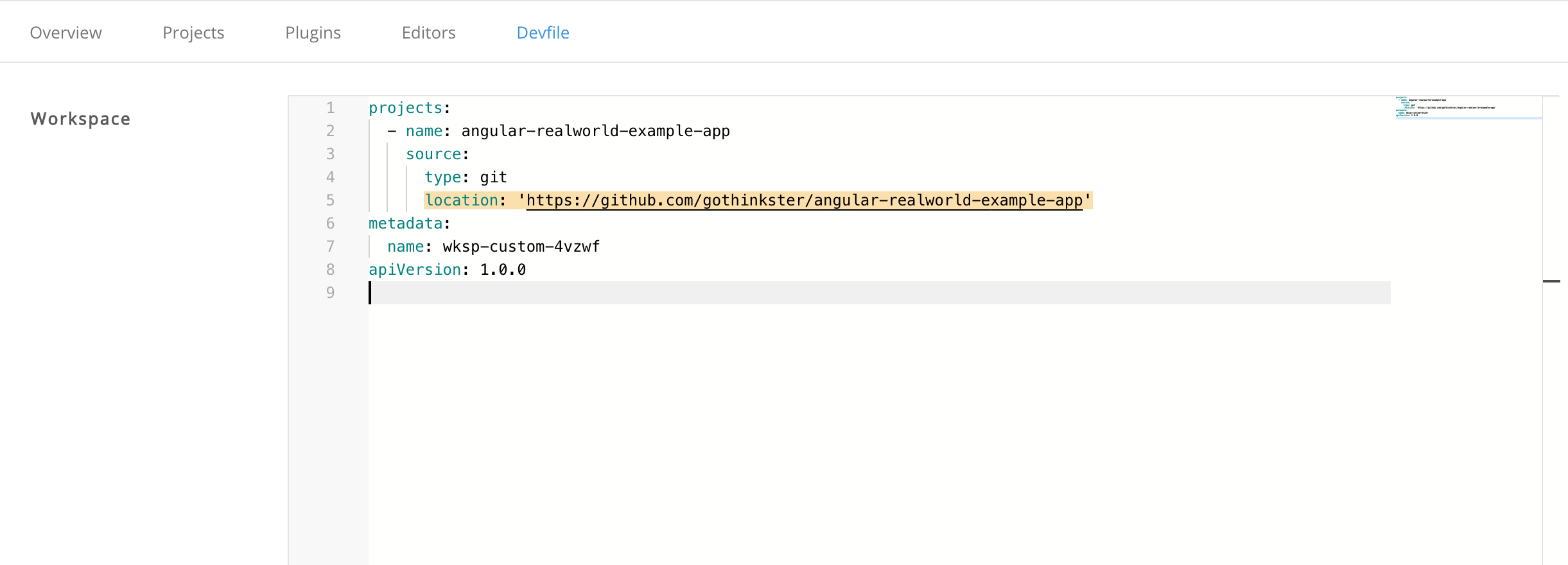Switch to the Overview tab
1568x565 pixels.
coord(65,33)
